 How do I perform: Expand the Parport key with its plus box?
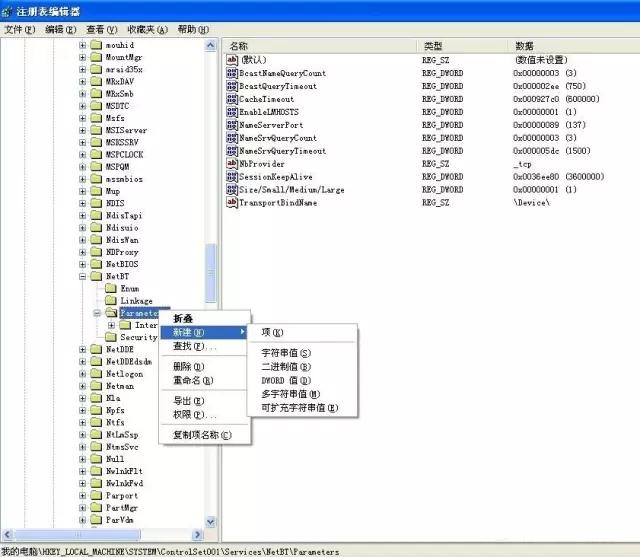click(x=83, y=496)
